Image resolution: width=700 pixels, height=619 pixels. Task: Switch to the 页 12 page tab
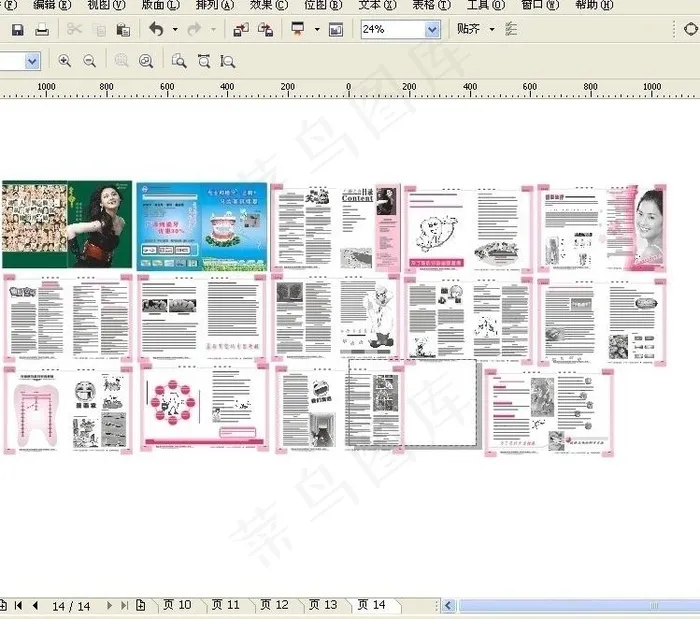(274, 605)
